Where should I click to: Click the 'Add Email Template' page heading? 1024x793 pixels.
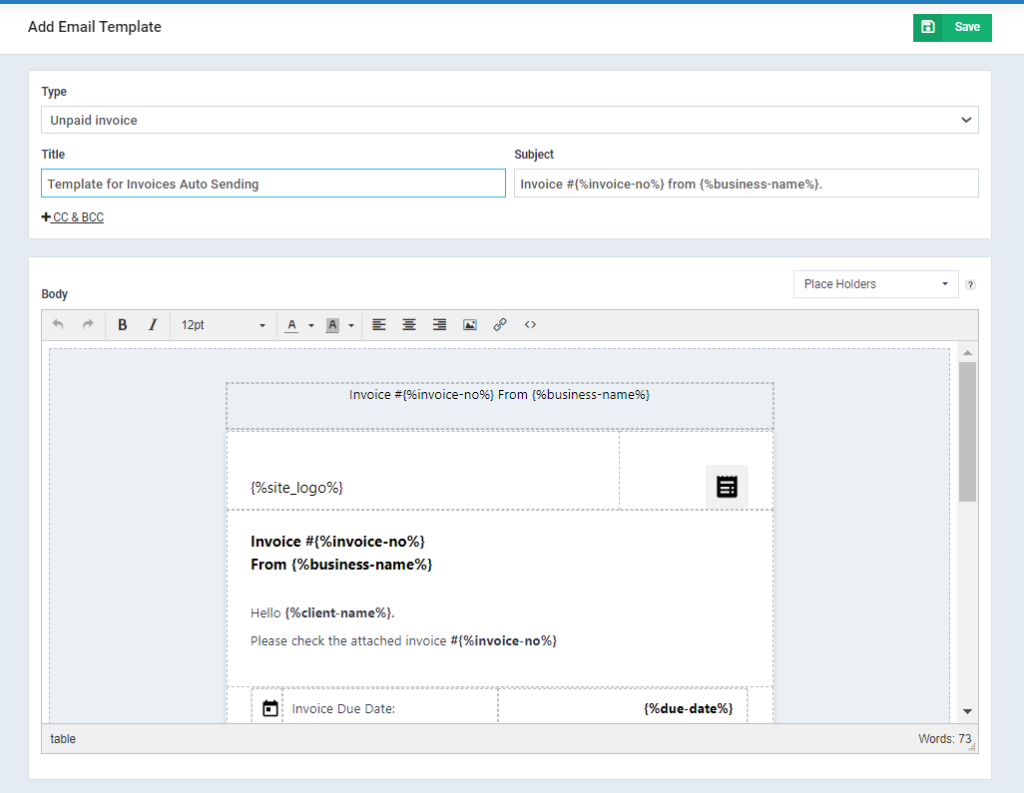pyautogui.click(x=95, y=27)
